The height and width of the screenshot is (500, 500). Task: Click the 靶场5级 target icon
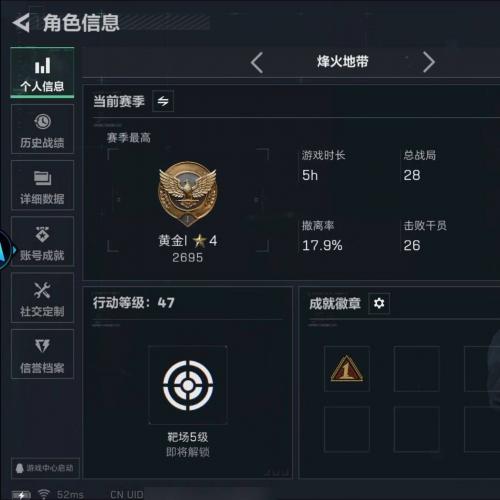coord(188,385)
